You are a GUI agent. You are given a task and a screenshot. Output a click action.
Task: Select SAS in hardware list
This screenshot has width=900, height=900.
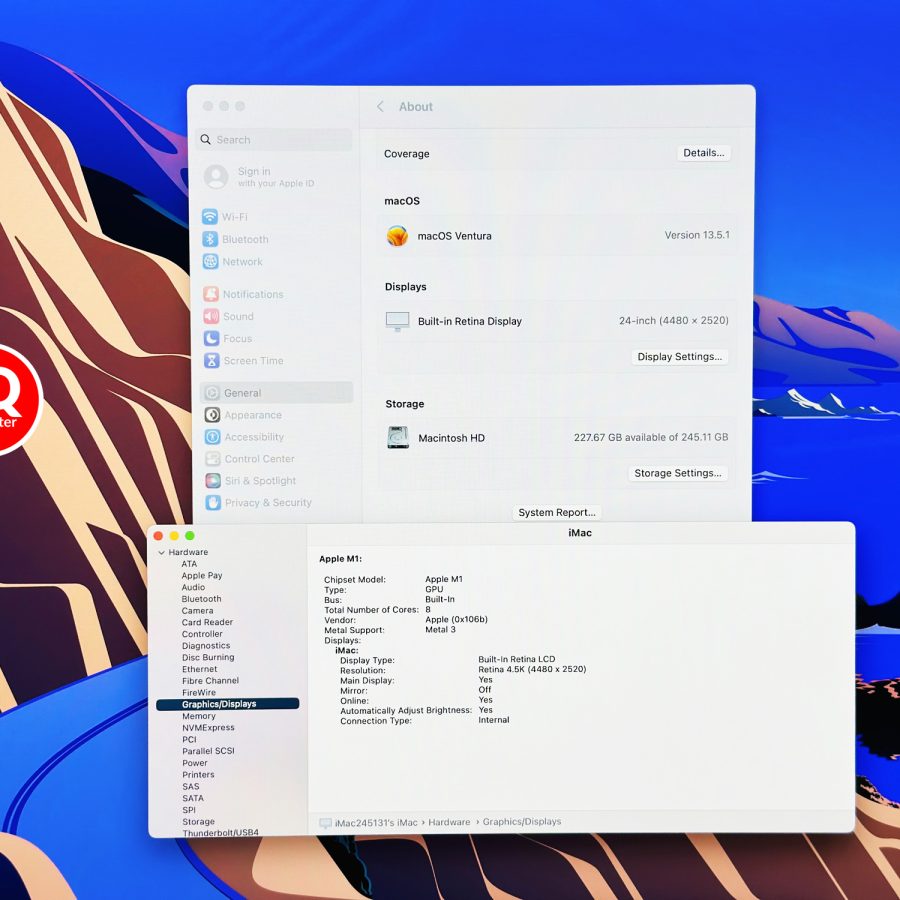(x=191, y=786)
